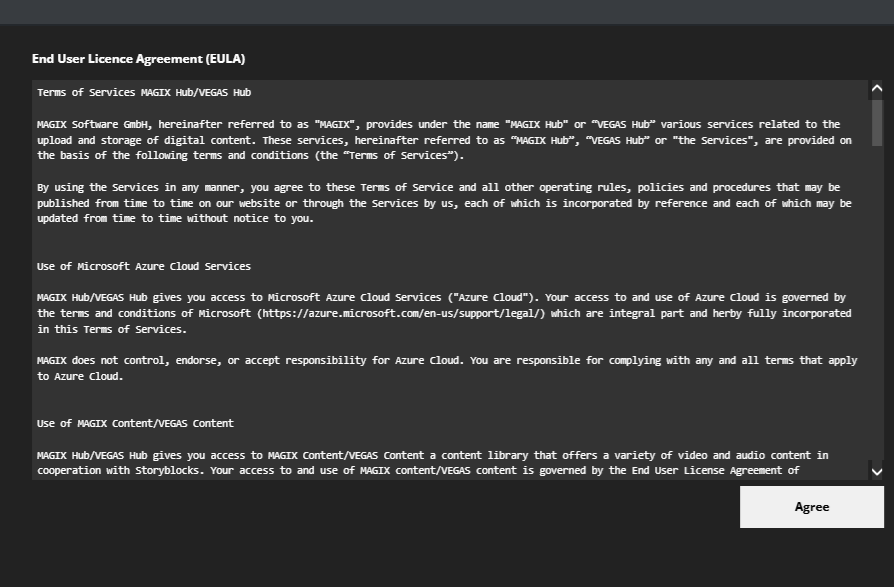Click the 'Terms of Services MAGIX Hub/VEGAS Hub' title line

click(144, 93)
